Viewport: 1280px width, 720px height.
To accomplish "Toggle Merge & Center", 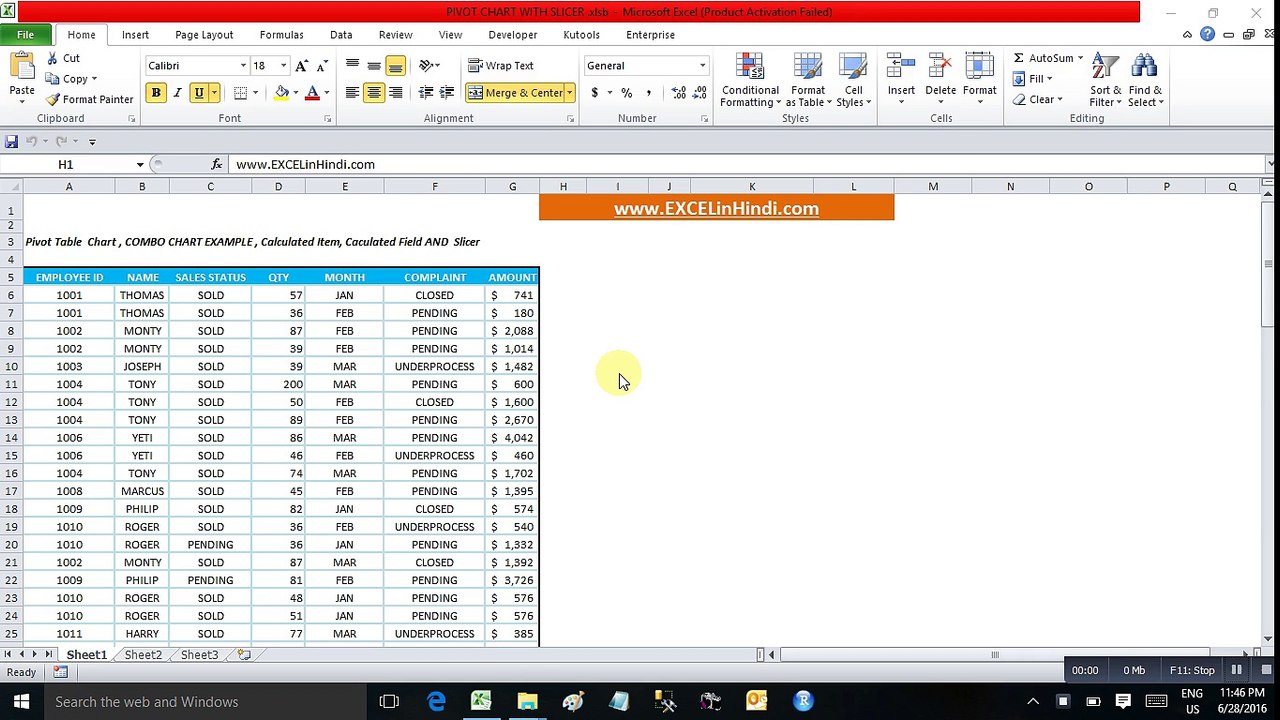I will coord(515,93).
